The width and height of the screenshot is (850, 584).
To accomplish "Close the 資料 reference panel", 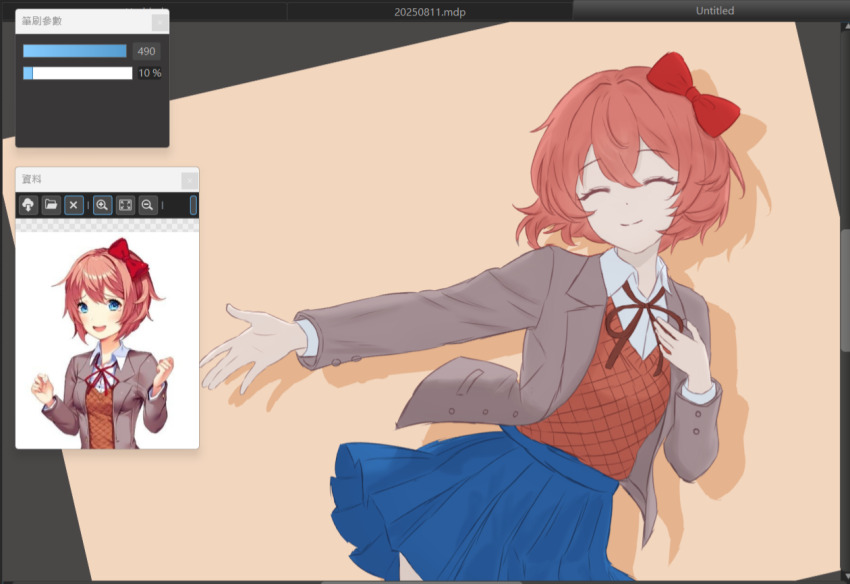I will [x=188, y=180].
